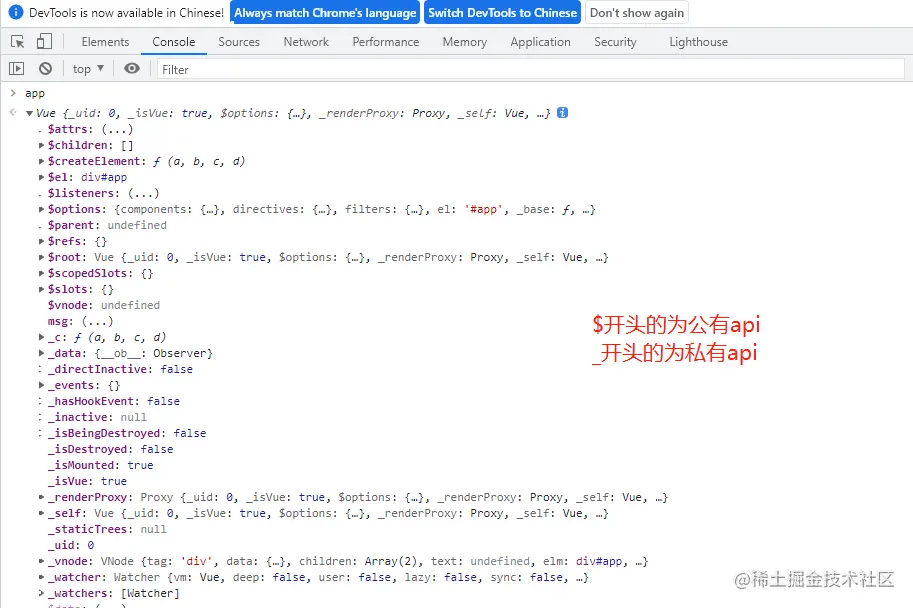913x608 pixels.
Task: Open the Application tab
Action: [x=540, y=42]
